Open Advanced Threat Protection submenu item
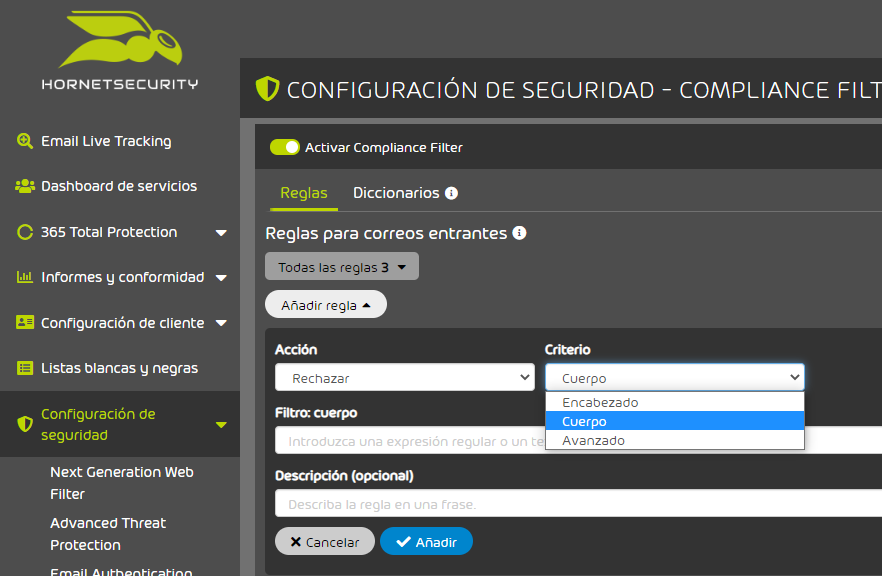This screenshot has width=882, height=576. (x=108, y=534)
